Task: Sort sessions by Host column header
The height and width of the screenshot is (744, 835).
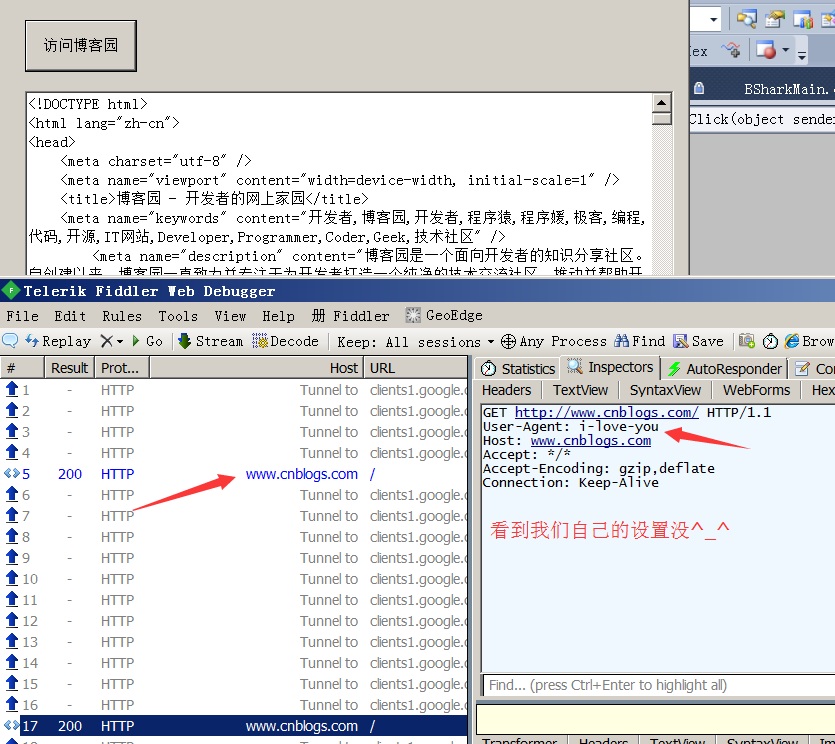Action: coord(256,367)
